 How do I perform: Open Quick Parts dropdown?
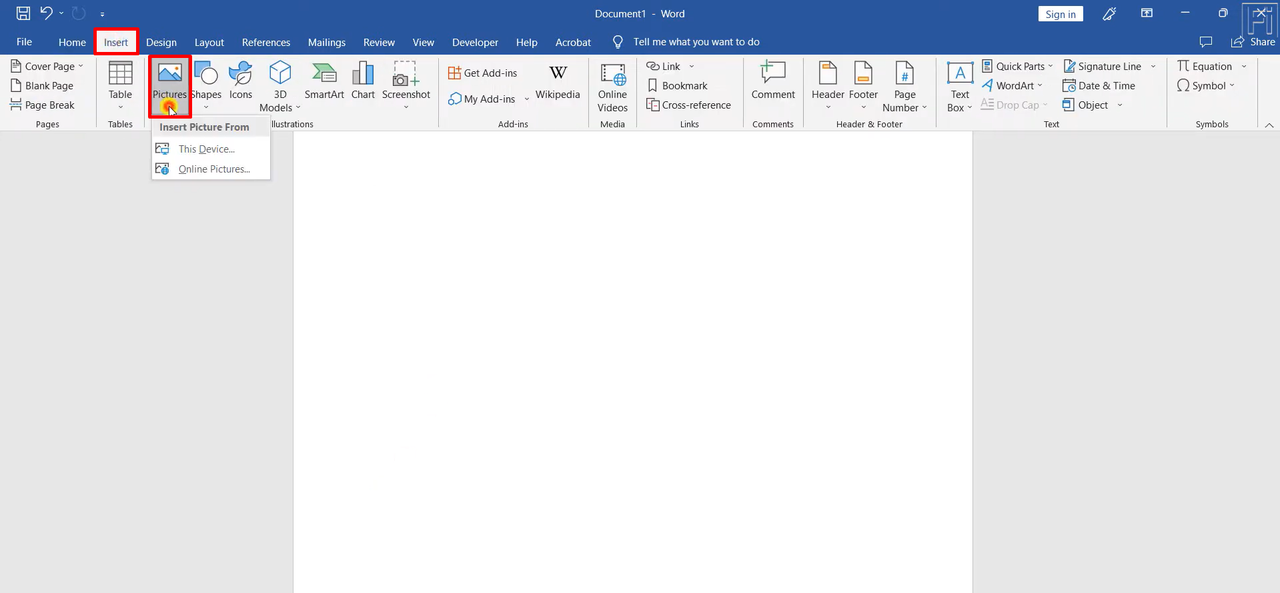(x=1017, y=66)
